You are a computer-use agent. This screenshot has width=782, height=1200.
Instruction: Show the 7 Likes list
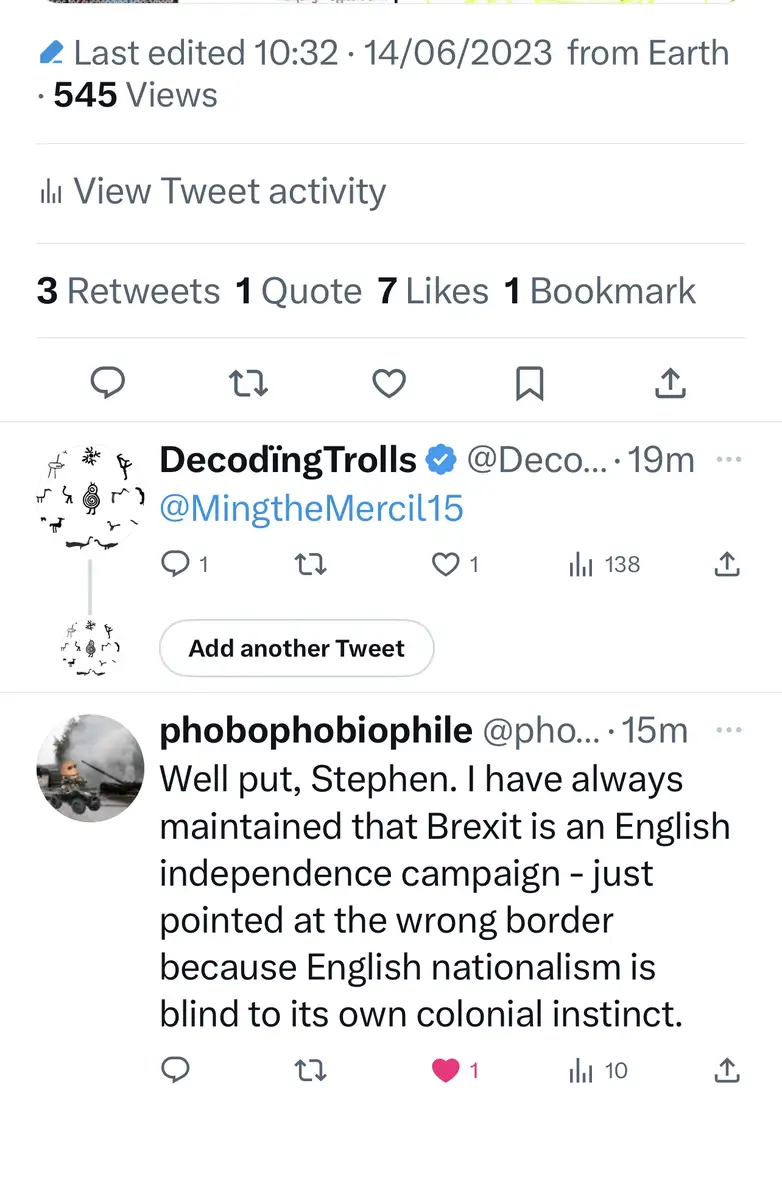point(432,291)
